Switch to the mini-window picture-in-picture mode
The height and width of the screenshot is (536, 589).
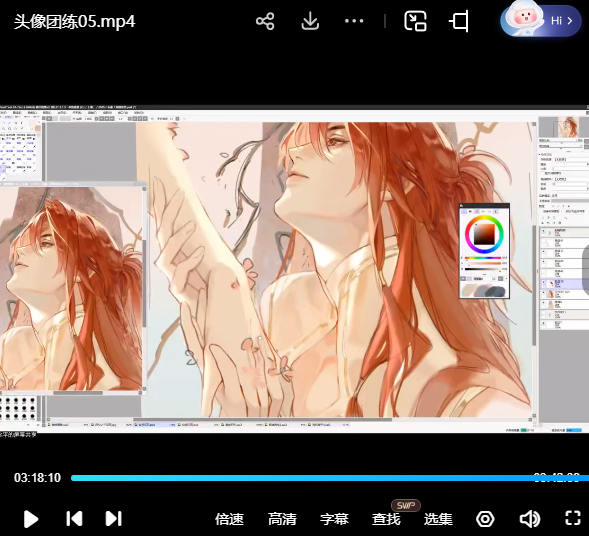[x=415, y=21]
